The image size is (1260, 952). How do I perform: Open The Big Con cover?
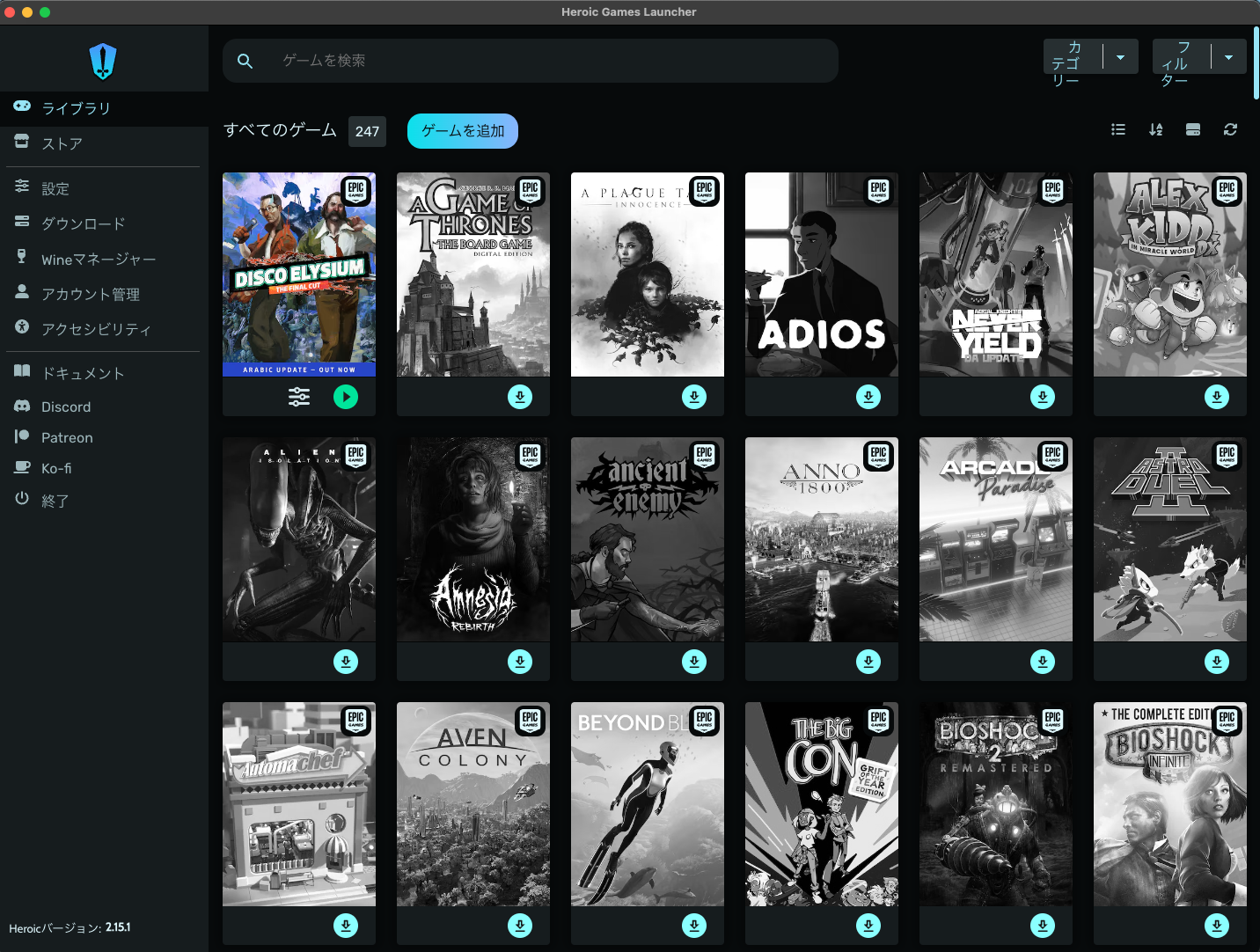[x=822, y=804]
